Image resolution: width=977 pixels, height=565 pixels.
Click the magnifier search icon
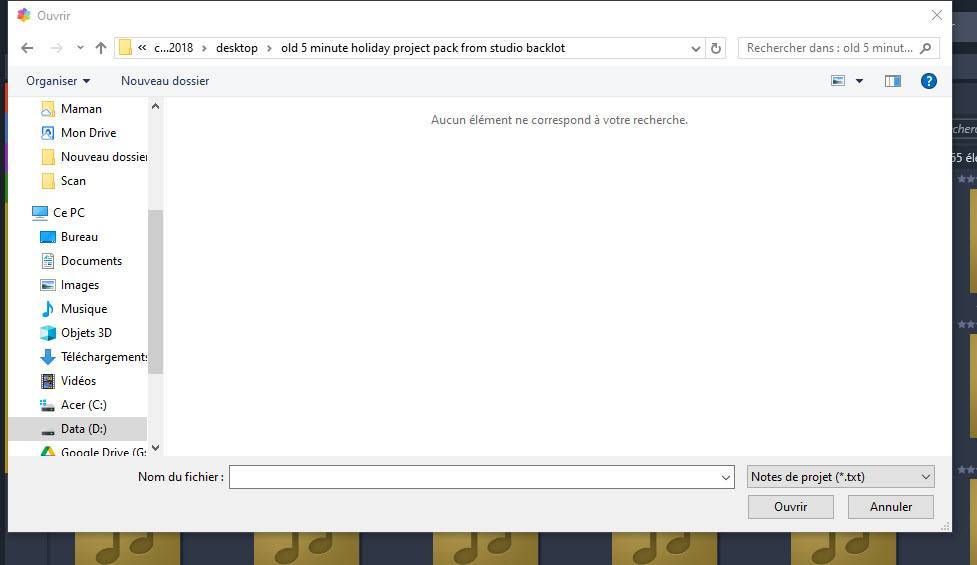[x=926, y=48]
